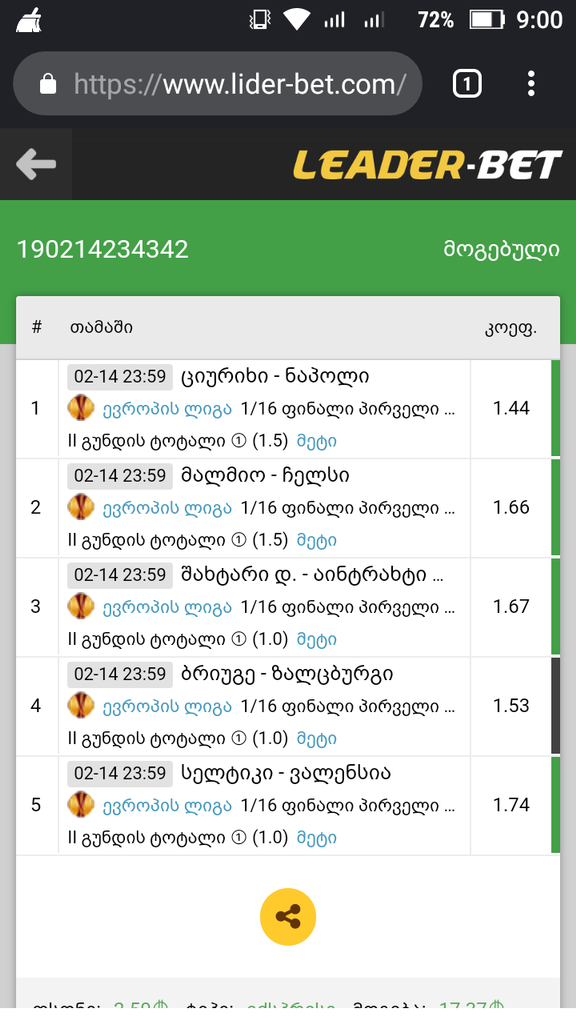Tap the LEADER-BET logo

click(x=427, y=165)
